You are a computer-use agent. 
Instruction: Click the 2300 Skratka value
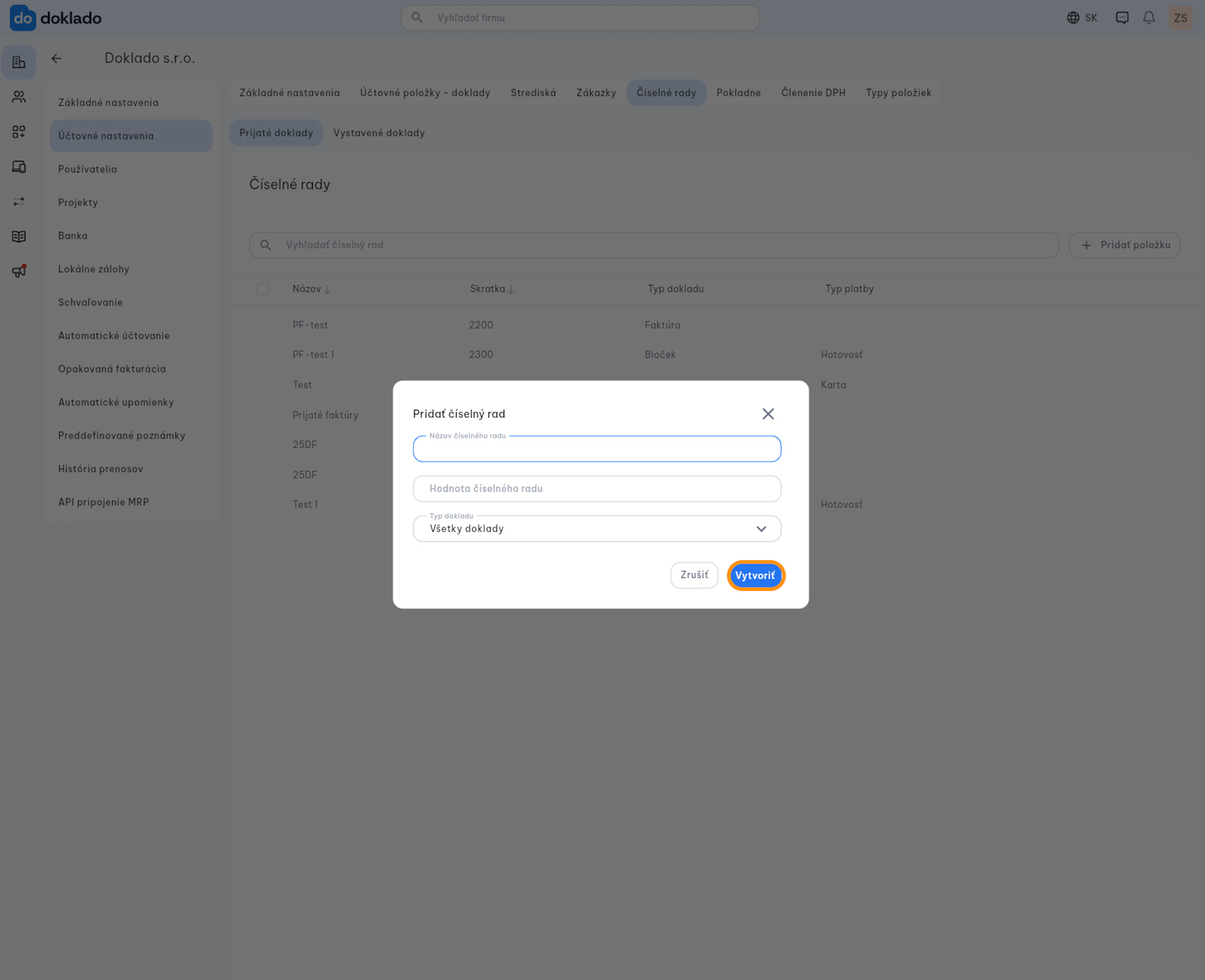tap(481, 355)
